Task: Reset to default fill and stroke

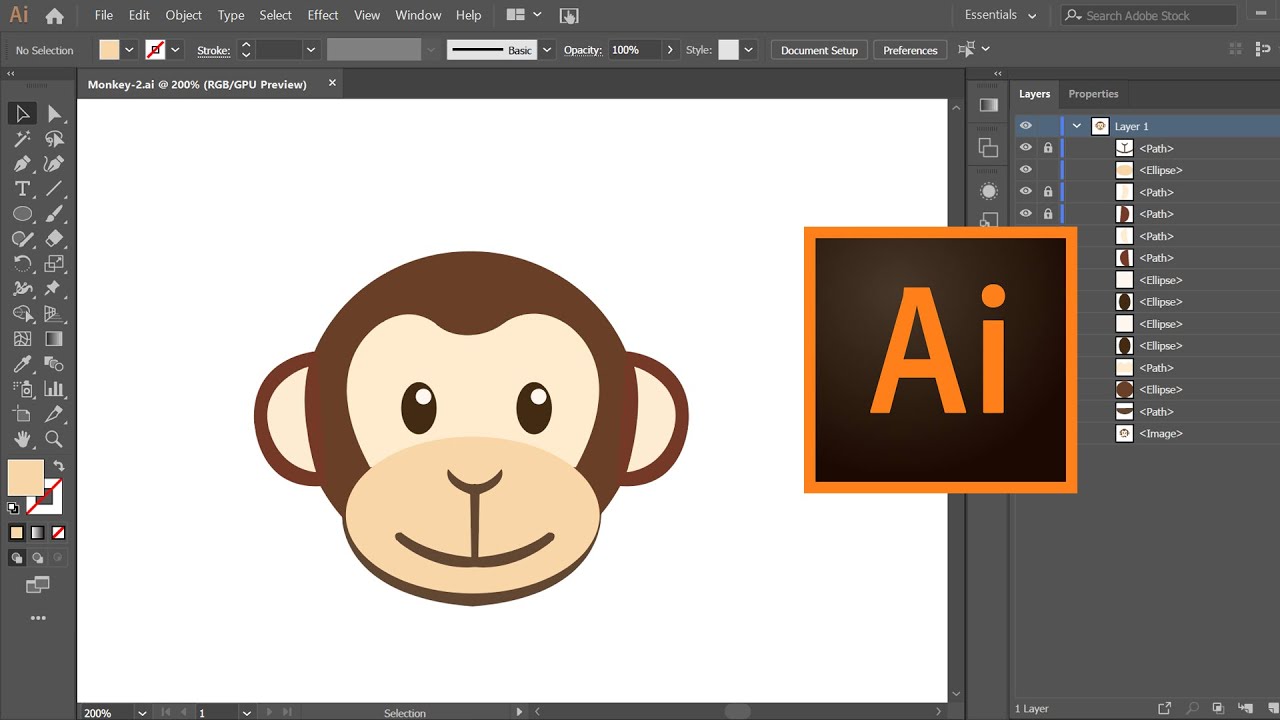Action: 13,508
